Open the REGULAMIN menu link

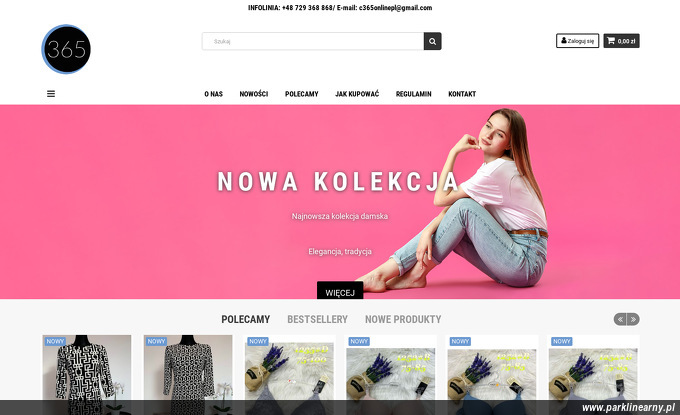tap(413, 94)
